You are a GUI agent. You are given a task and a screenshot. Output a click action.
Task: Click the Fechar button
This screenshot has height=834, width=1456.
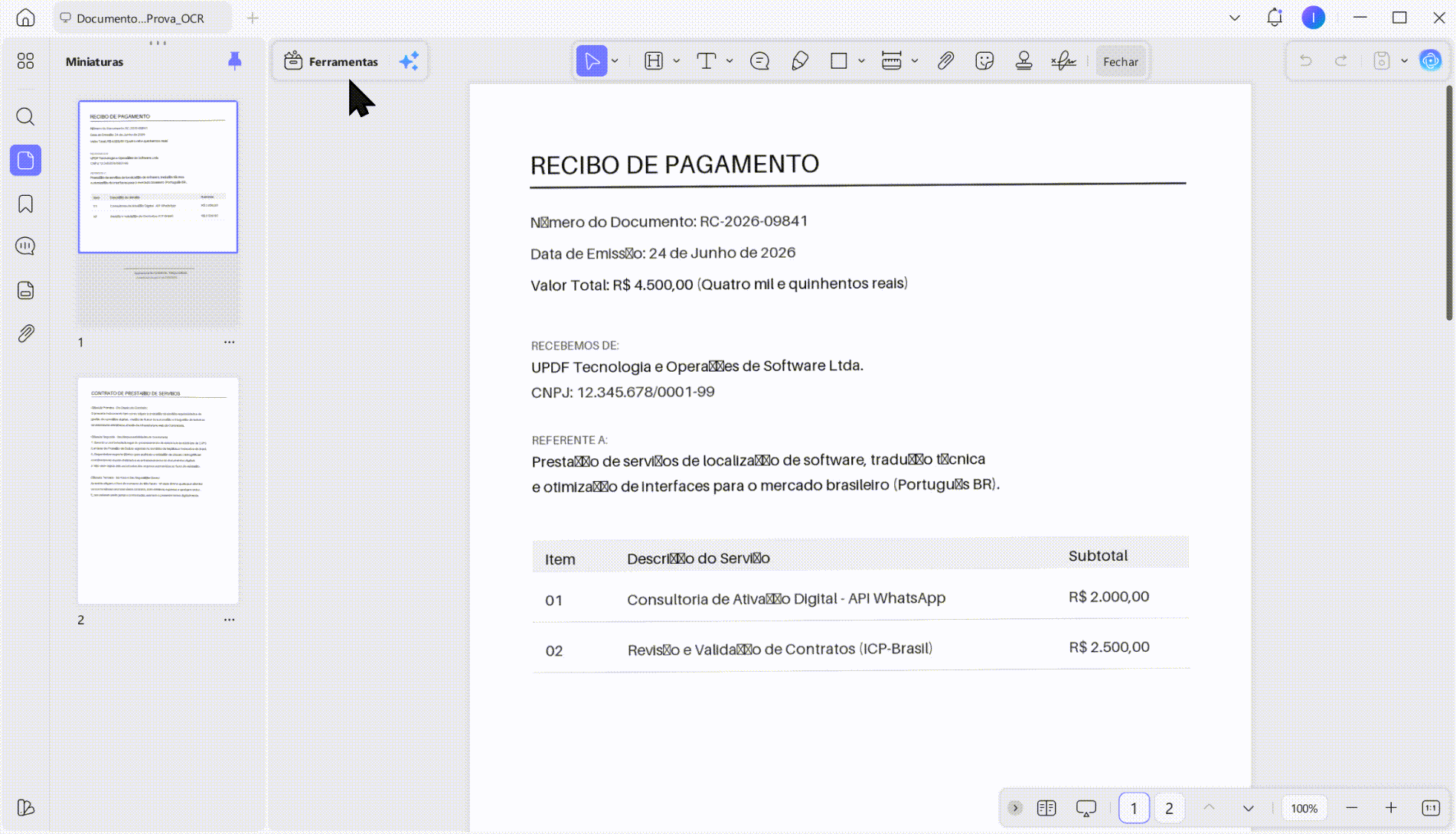point(1121,61)
